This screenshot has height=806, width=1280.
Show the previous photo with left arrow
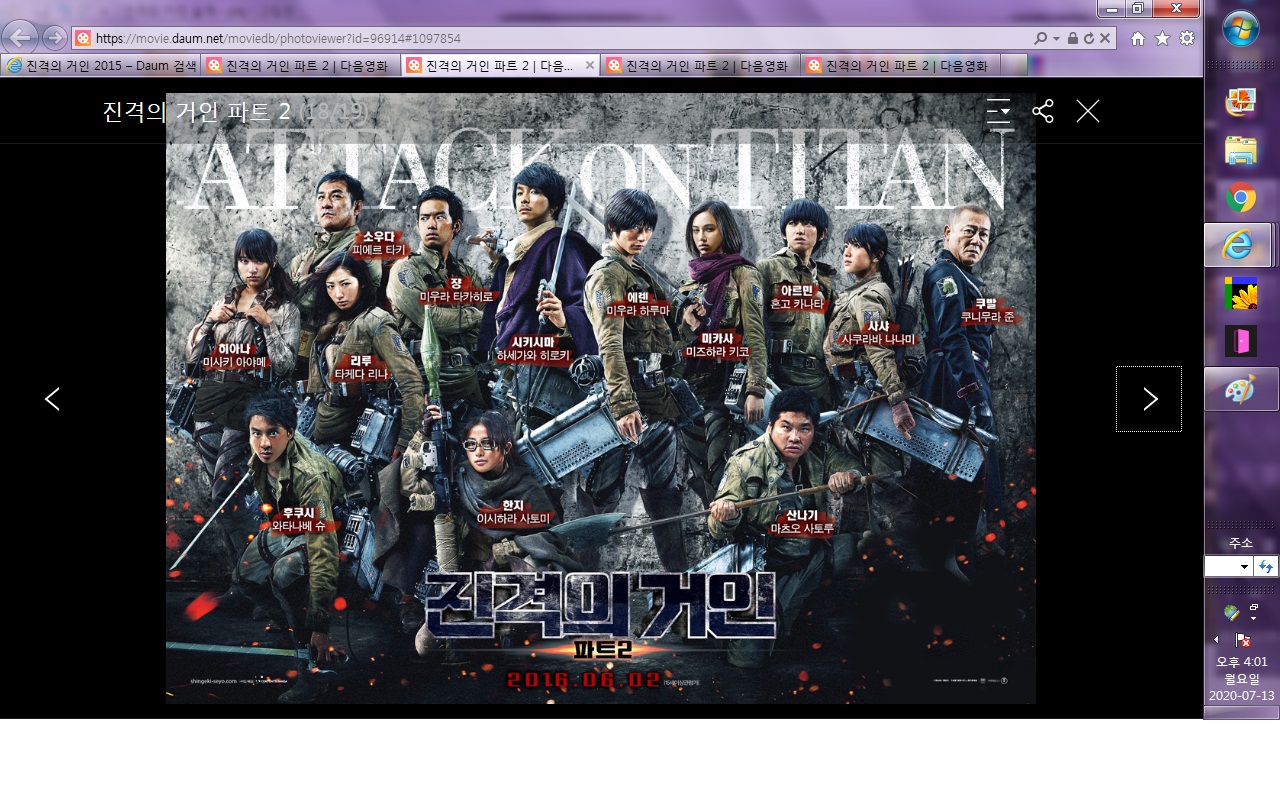pyautogui.click(x=52, y=399)
